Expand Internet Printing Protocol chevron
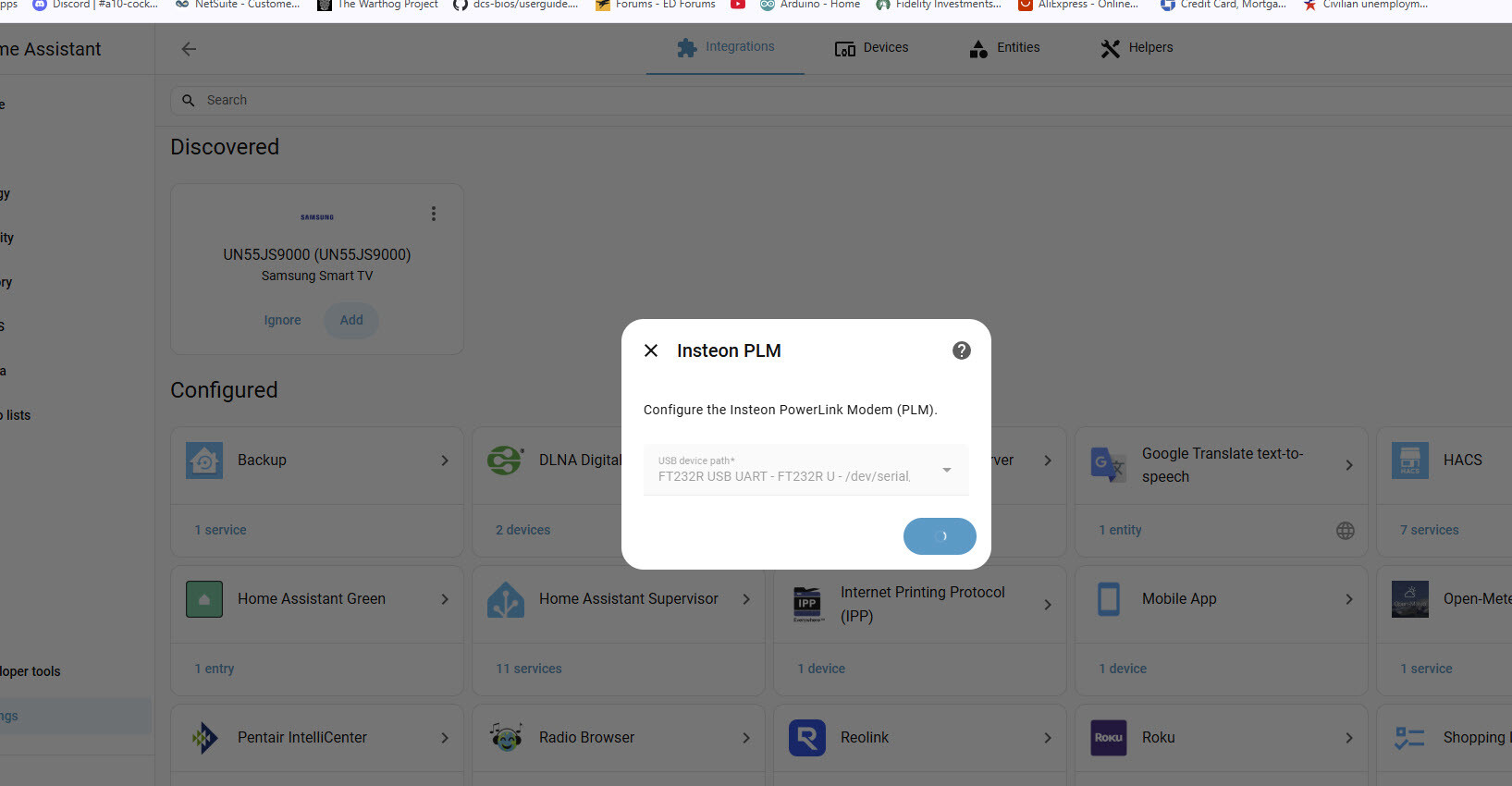Screen dimensions: 1512x786 click(1048, 605)
